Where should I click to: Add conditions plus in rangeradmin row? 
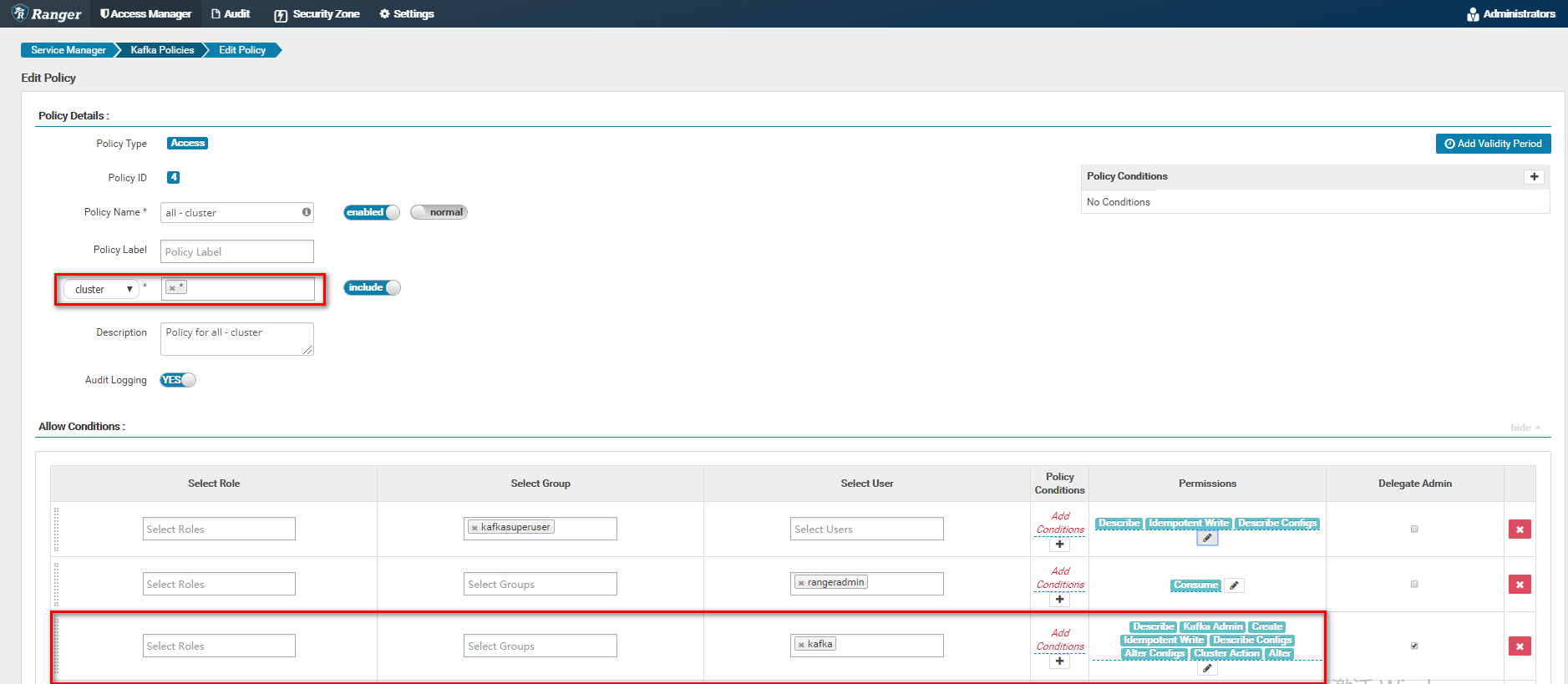tap(1059, 600)
